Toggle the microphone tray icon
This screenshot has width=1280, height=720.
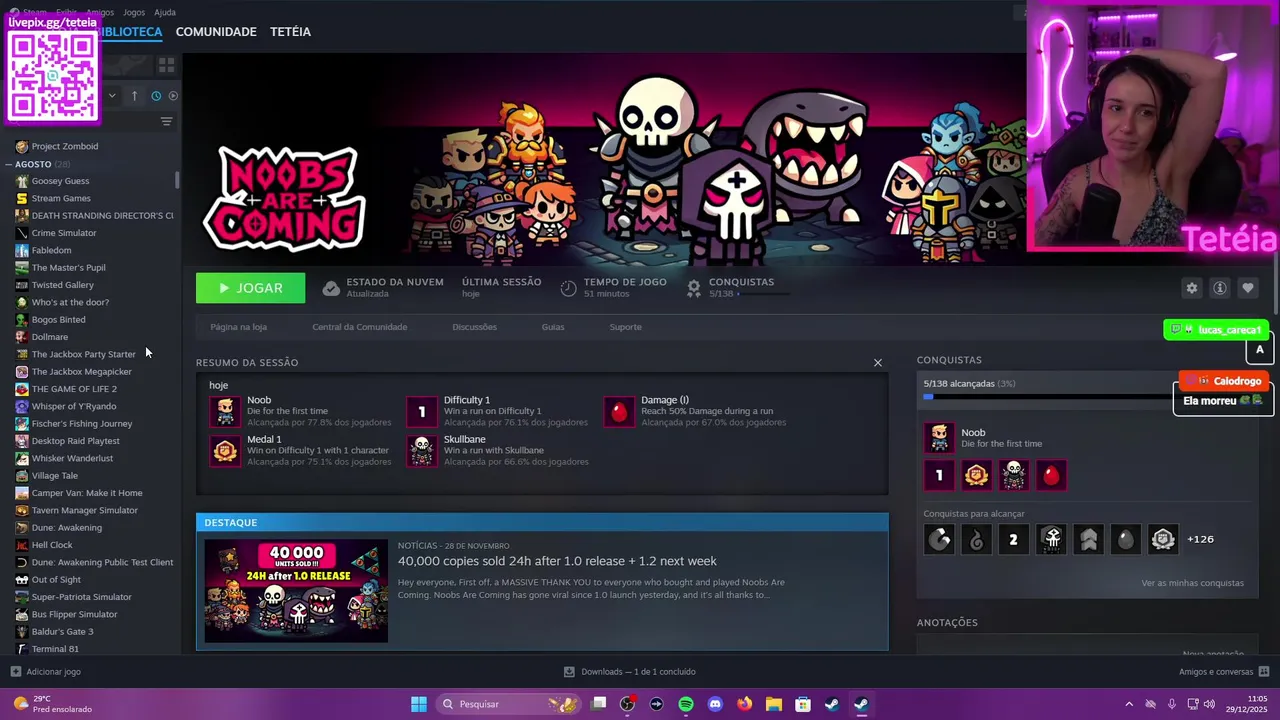click(x=1172, y=704)
